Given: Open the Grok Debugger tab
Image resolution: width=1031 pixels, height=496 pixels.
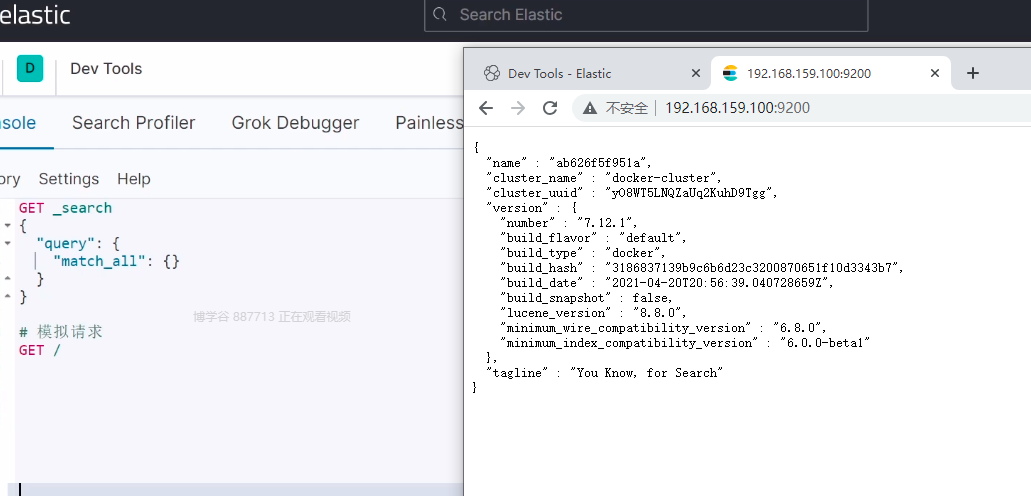Looking at the screenshot, I should coord(295,123).
